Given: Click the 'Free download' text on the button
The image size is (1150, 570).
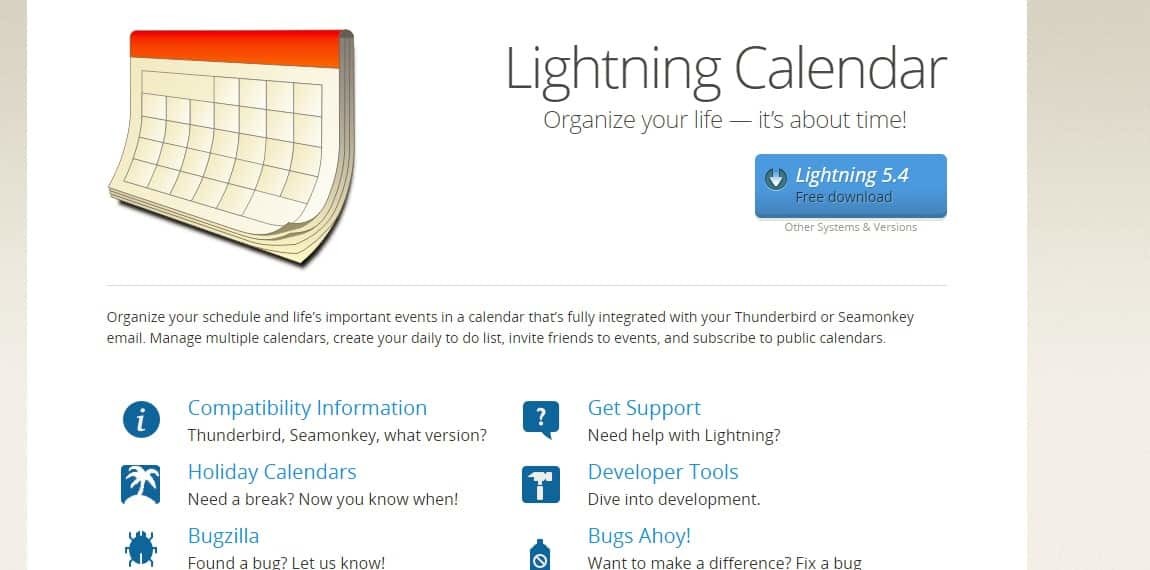Looking at the screenshot, I should click(843, 197).
